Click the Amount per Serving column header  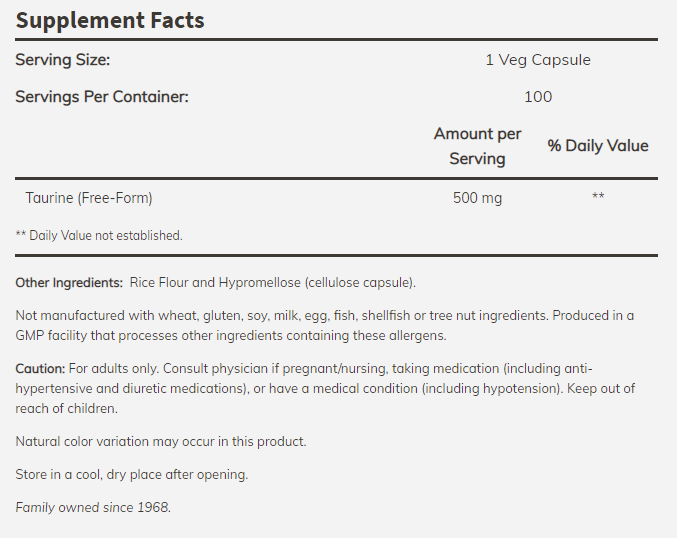click(477, 146)
